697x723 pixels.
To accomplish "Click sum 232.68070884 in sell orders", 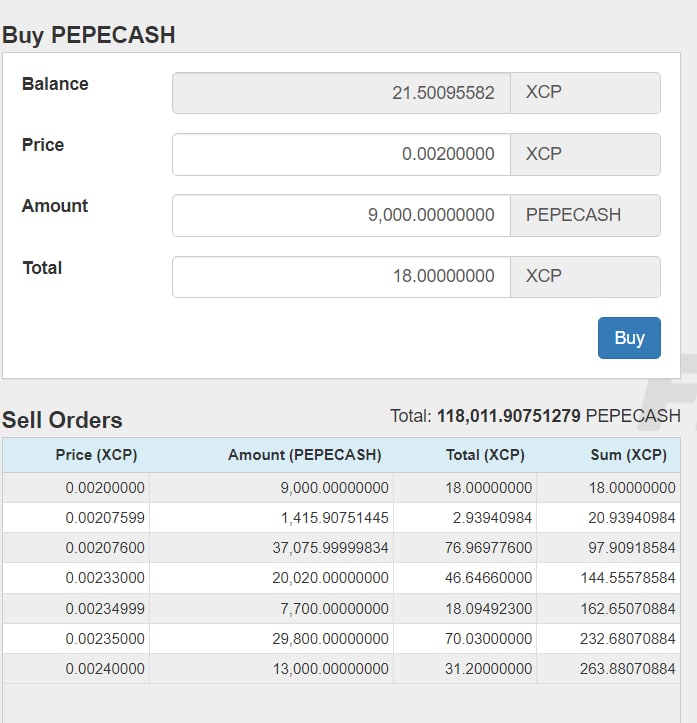I will [x=628, y=639].
